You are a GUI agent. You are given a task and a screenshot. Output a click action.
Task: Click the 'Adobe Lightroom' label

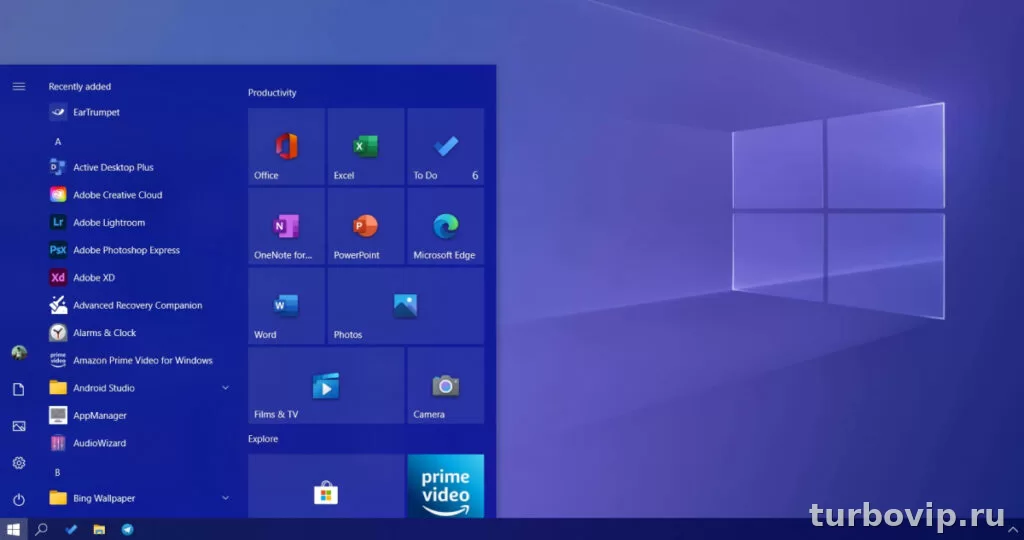pyautogui.click(x=109, y=223)
